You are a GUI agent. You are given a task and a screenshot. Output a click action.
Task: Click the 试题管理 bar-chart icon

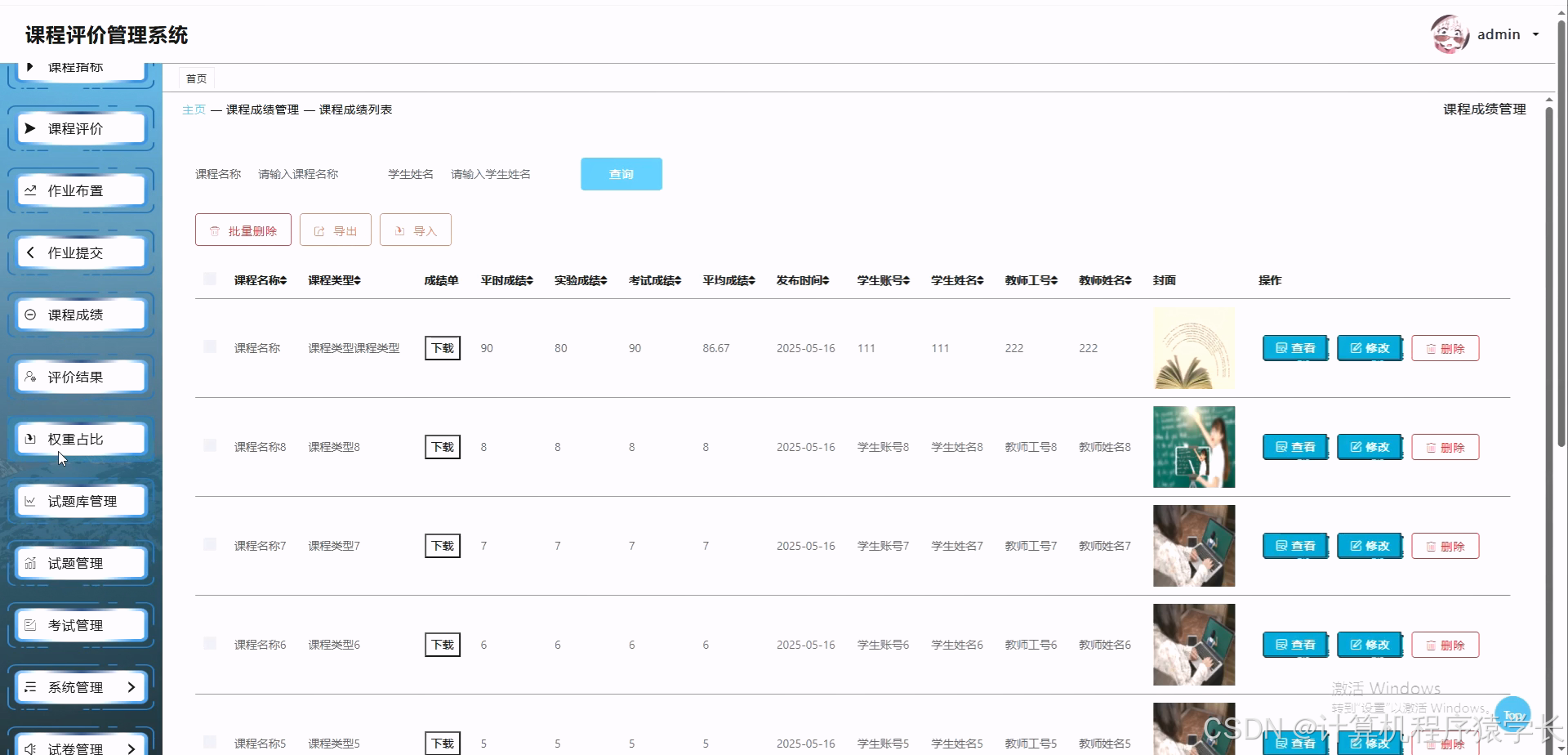click(x=30, y=563)
